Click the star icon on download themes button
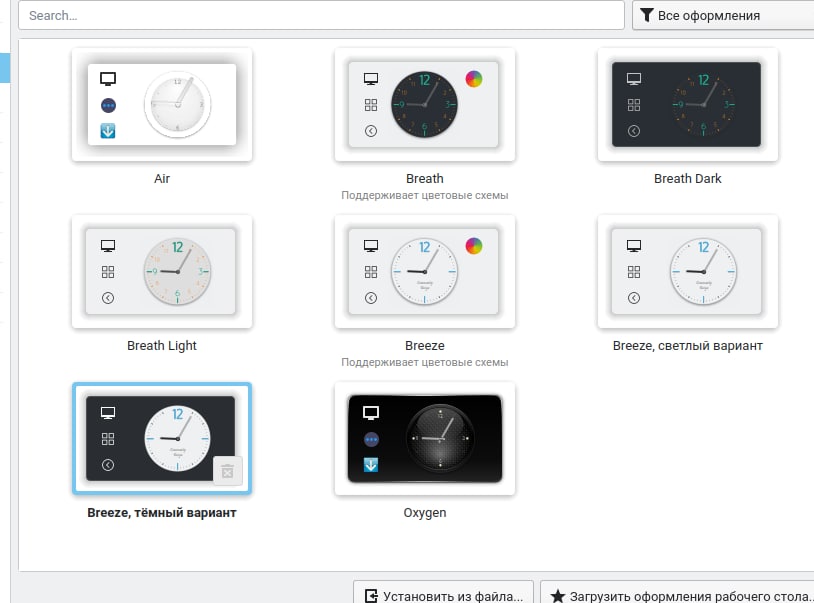The height and width of the screenshot is (603, 814). pos(558,596)
